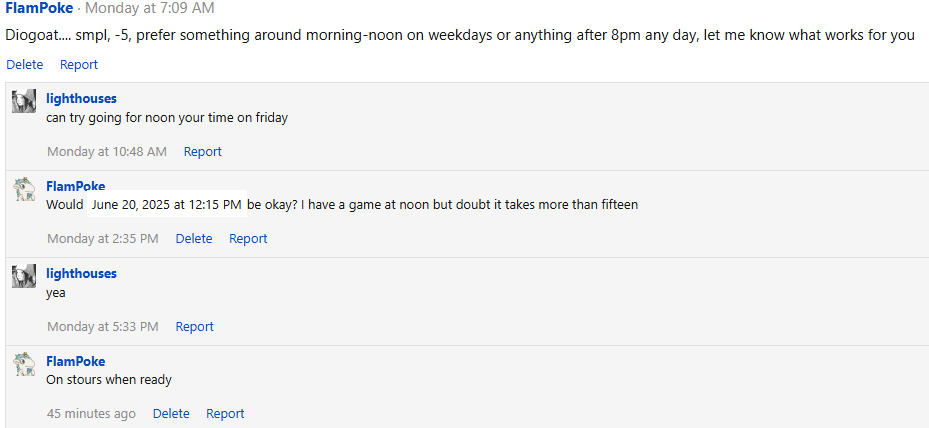The image size is (929, 428).
Task: Open FlamPoke profile from post header
Action: (x=39, y=8)
